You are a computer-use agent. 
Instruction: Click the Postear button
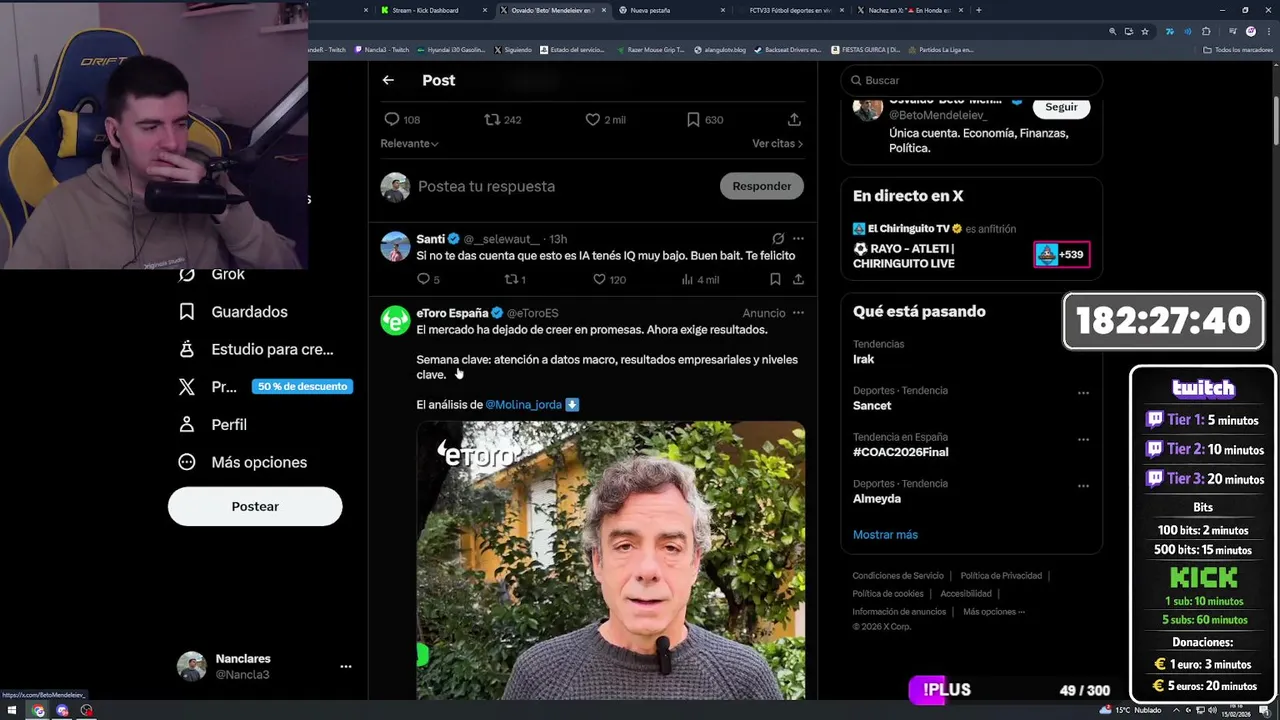pos(255,506)
